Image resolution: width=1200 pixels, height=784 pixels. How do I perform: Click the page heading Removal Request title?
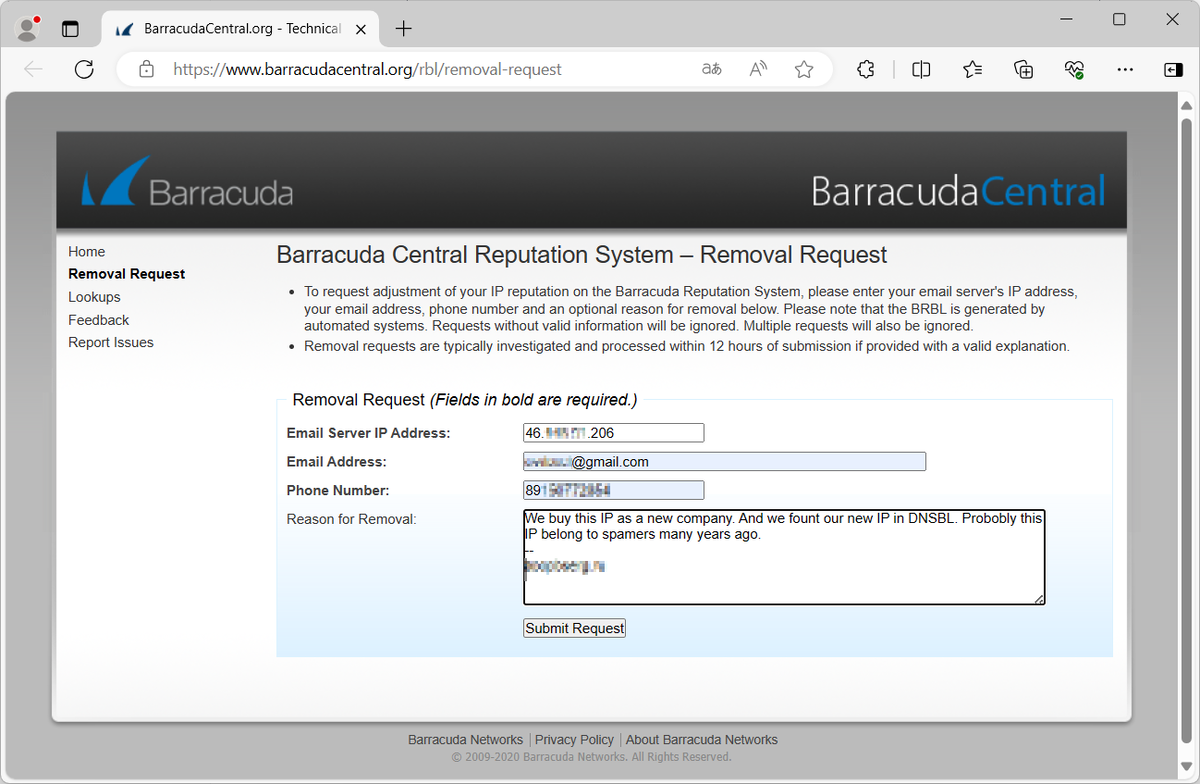click(582, 255)
